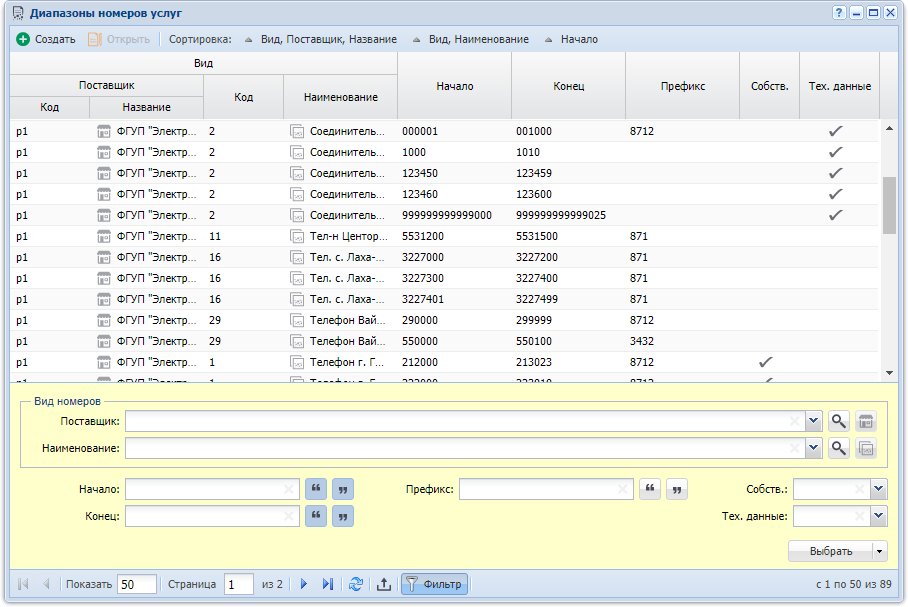Click closing-quote button next to Префикс field

tap(677, 489)
